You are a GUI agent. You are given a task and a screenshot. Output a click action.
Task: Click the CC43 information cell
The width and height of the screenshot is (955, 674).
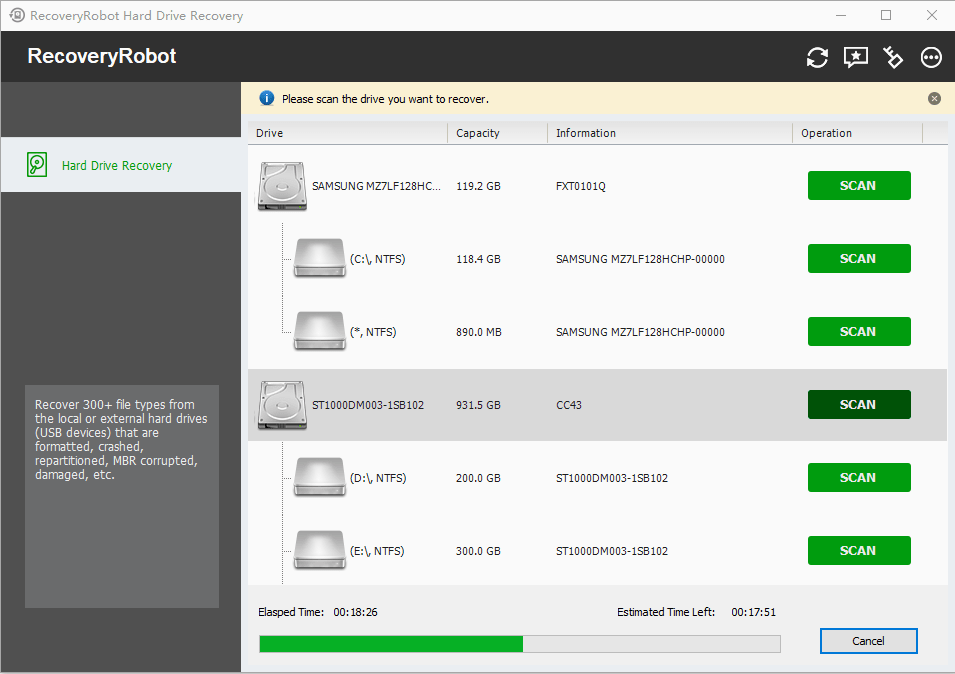point(569,405)
